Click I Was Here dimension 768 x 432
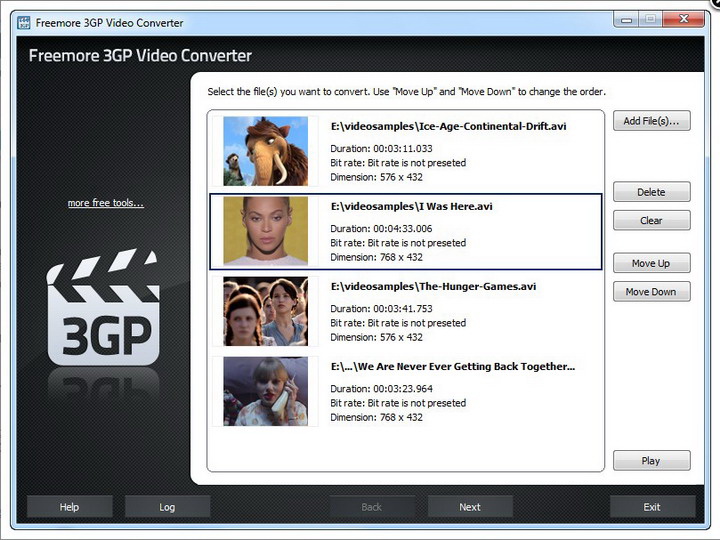Viewport: 720px width, 540px height. [x=377, y=257]
